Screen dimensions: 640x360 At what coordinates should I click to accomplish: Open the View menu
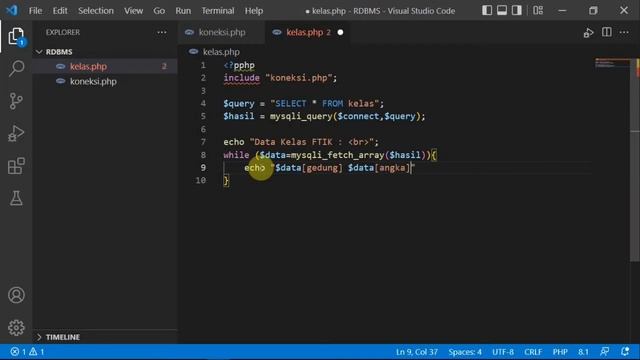pos(133,11)
